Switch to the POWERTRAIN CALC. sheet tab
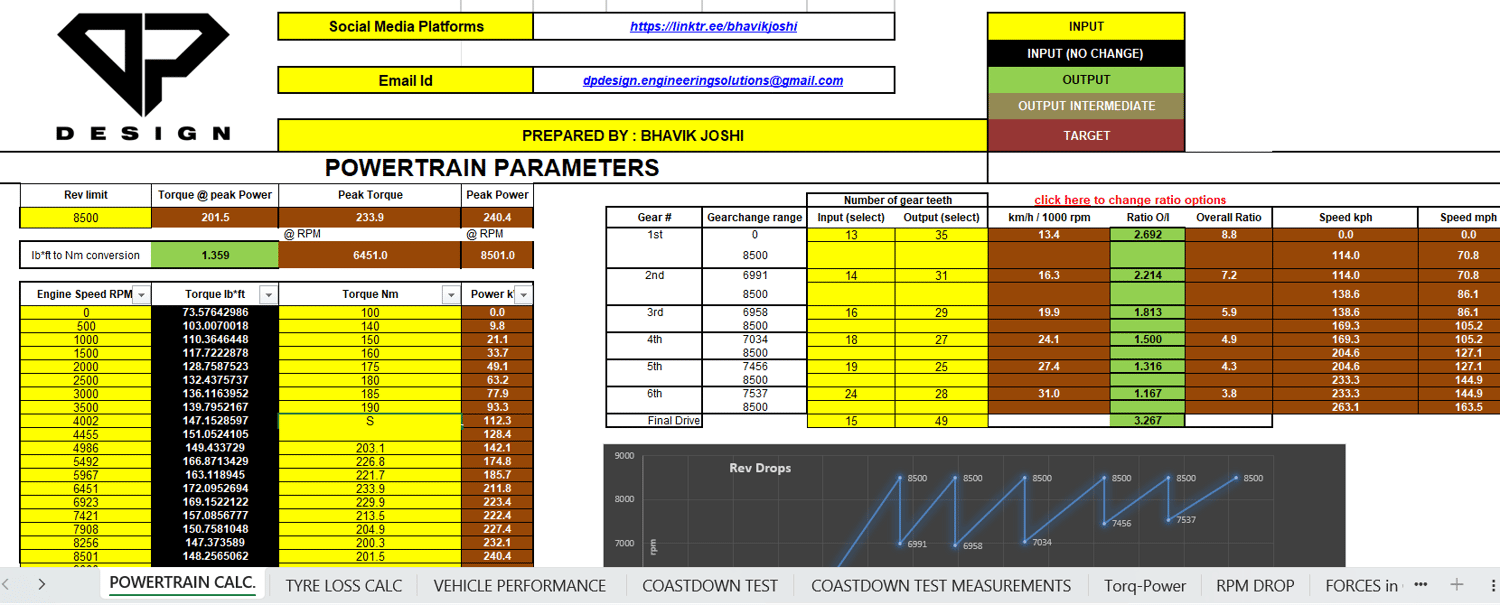Viewport: 1500px width, 605px height. click(182, 584)
